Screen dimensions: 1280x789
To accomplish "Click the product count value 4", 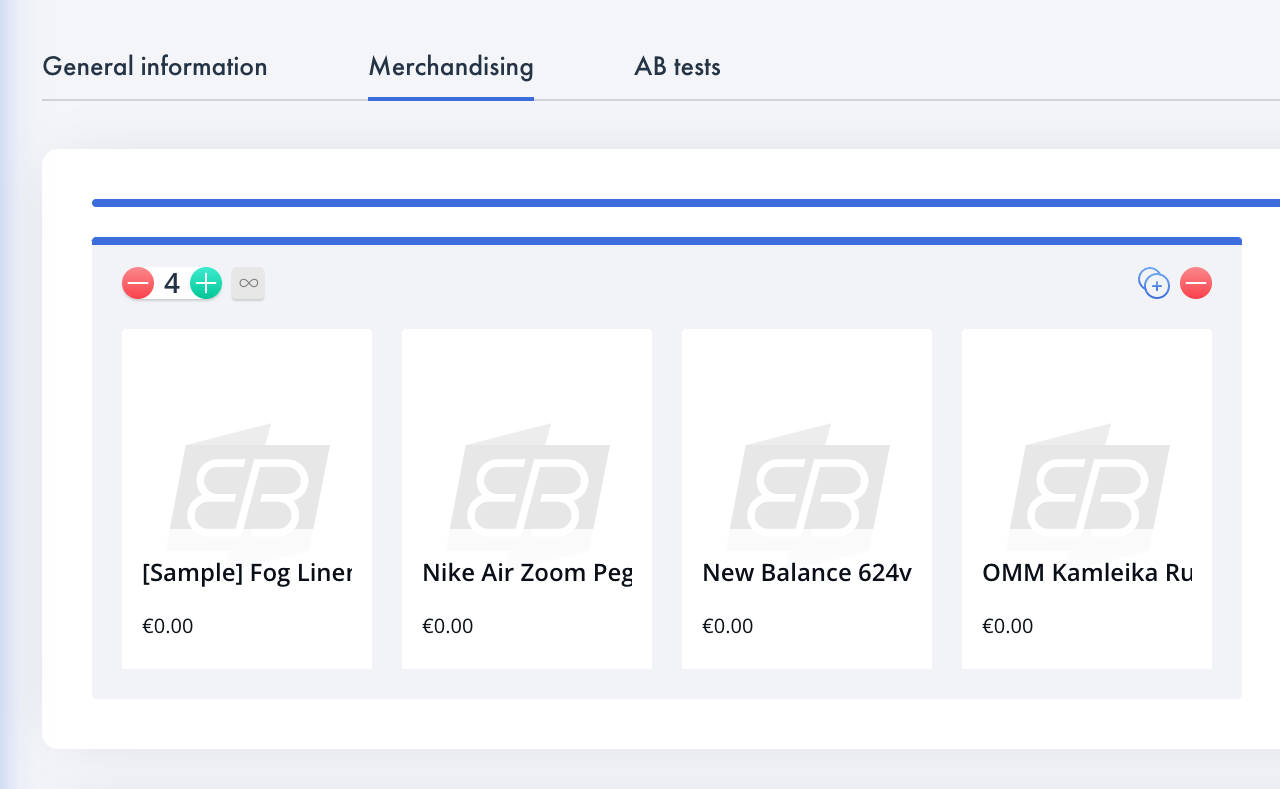I will point(172,284).
